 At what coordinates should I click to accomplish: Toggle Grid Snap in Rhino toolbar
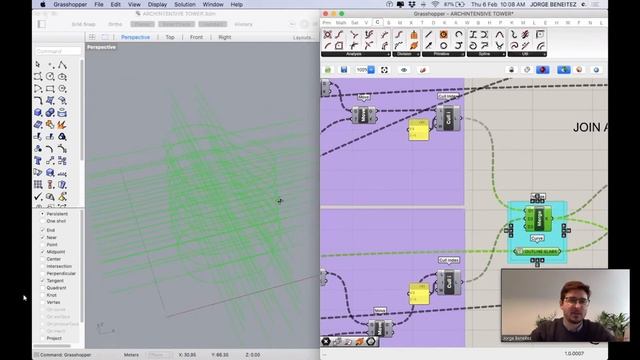(x=83, y=24)
